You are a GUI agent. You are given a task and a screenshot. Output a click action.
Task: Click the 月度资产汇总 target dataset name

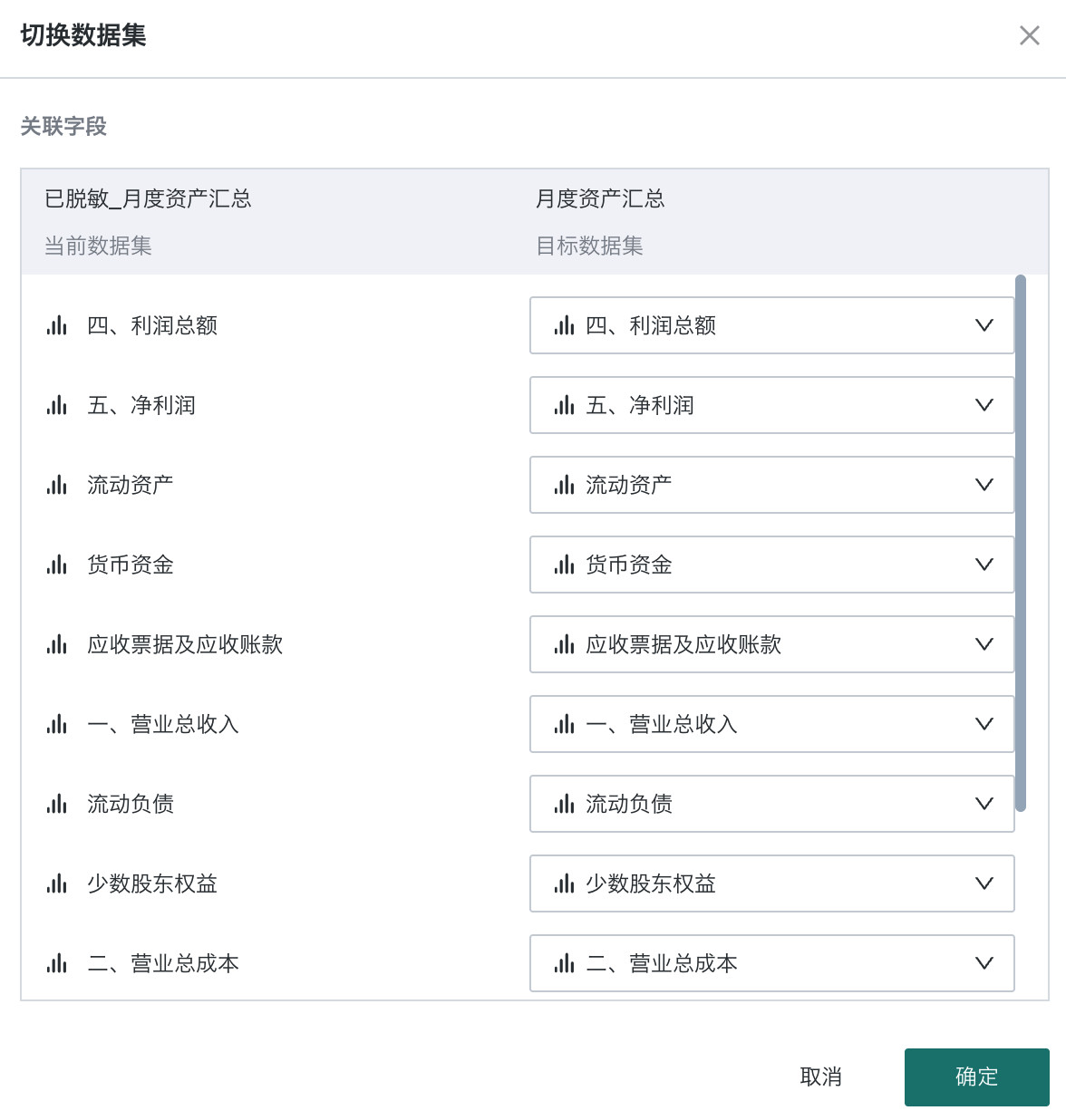[600, 198]
